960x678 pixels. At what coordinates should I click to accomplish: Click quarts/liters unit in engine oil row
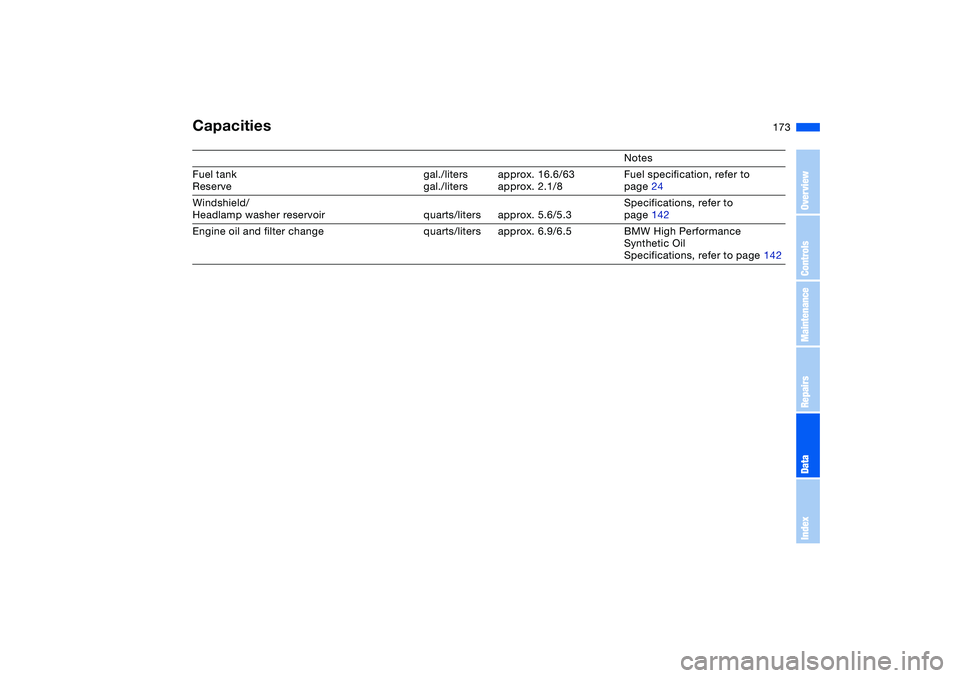[452, 232]
